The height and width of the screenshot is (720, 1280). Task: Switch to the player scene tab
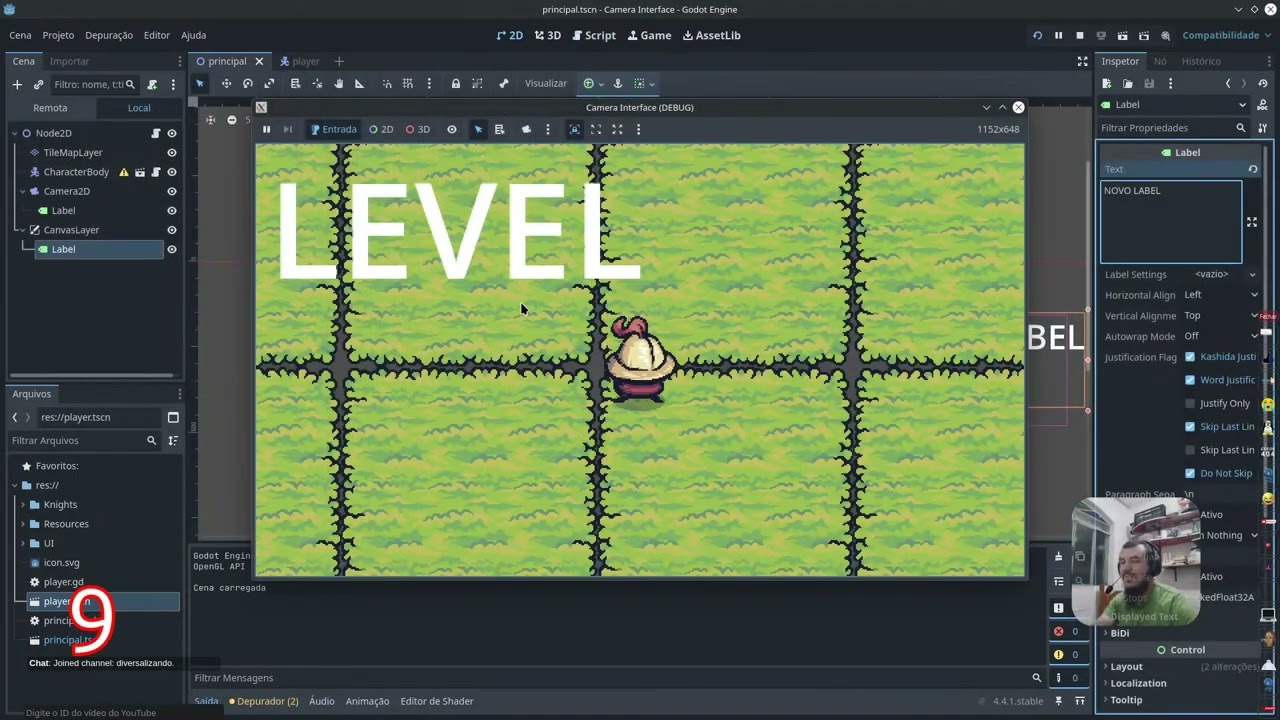tap(299, 61)
